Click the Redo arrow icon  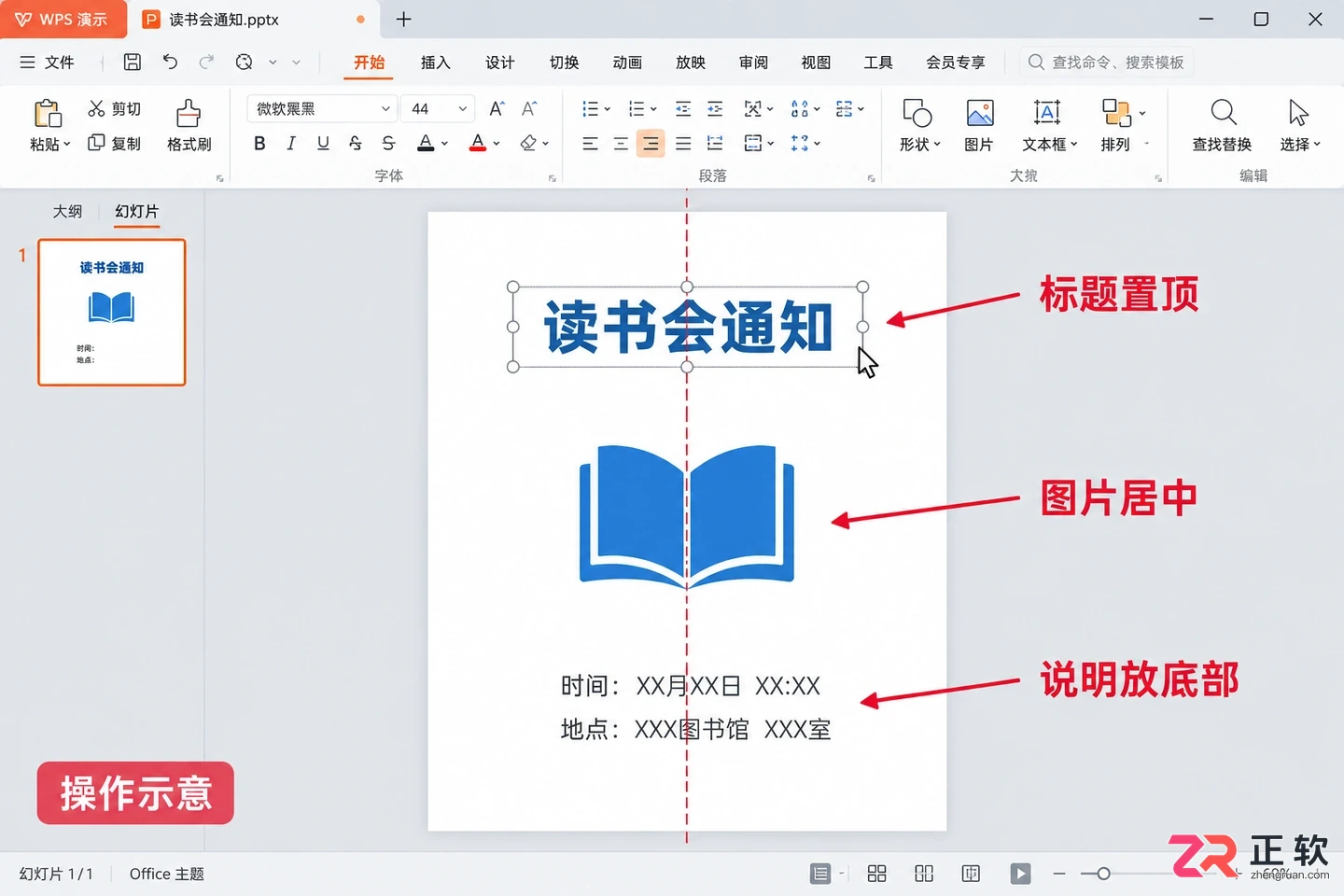point(206,63)
